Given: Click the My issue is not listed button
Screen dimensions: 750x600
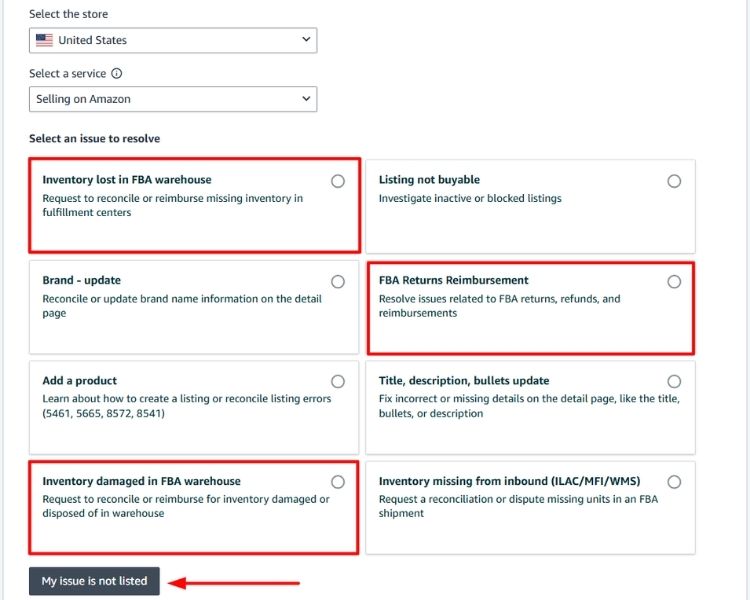Looking at the screenshot, I should tap(94, 581).
